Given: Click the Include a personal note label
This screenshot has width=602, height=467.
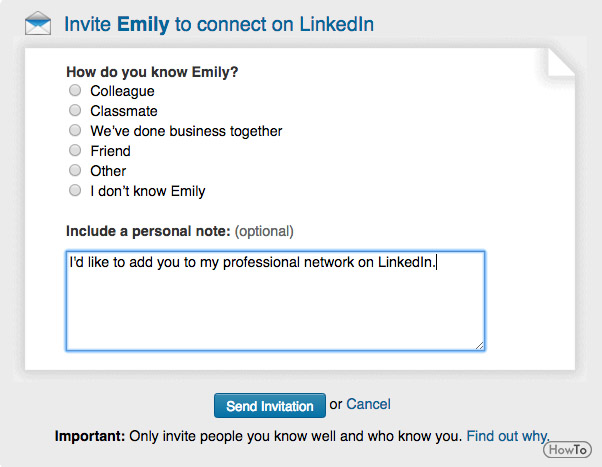Looking at the screenshot, I should (148, 231).
